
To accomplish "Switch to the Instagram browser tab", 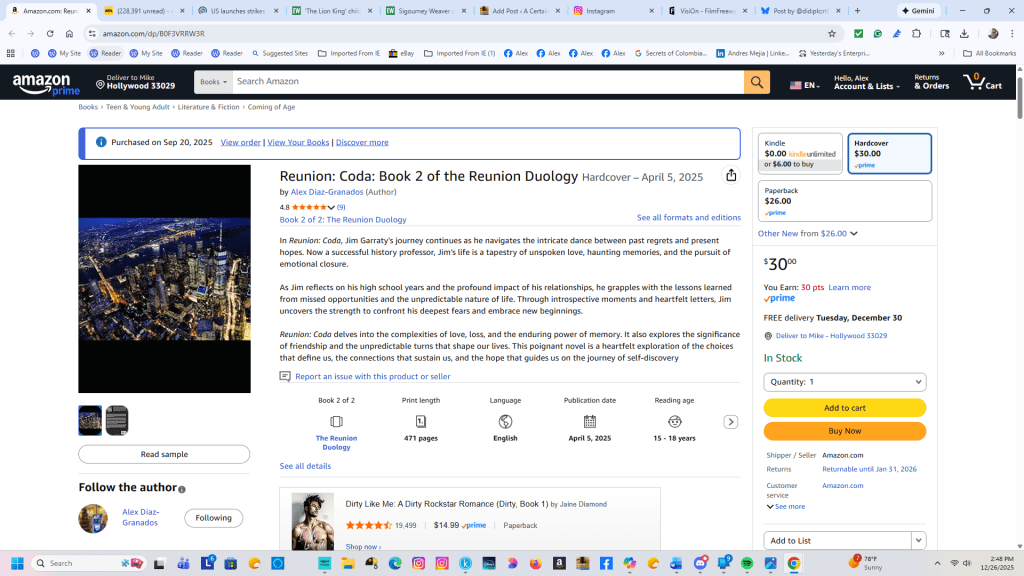I will click(x=612, y=11).
